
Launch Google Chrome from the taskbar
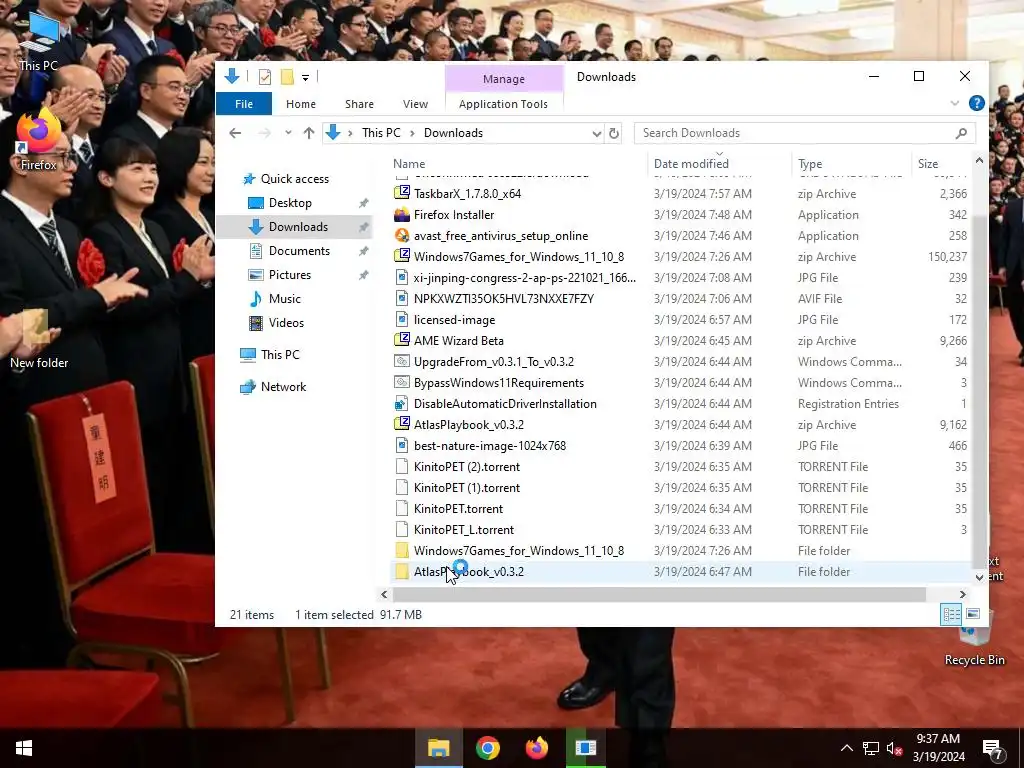click(x=488, y=748)
